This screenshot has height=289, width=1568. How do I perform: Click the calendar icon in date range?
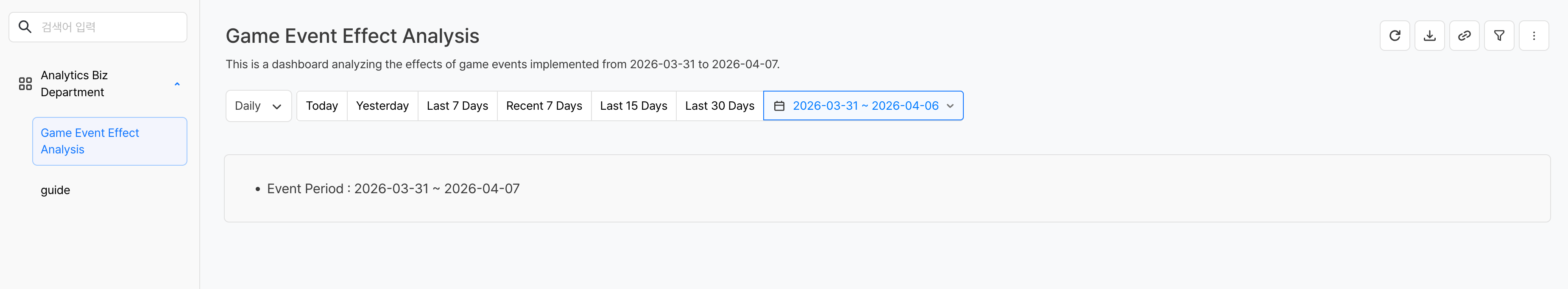(778, 106)
